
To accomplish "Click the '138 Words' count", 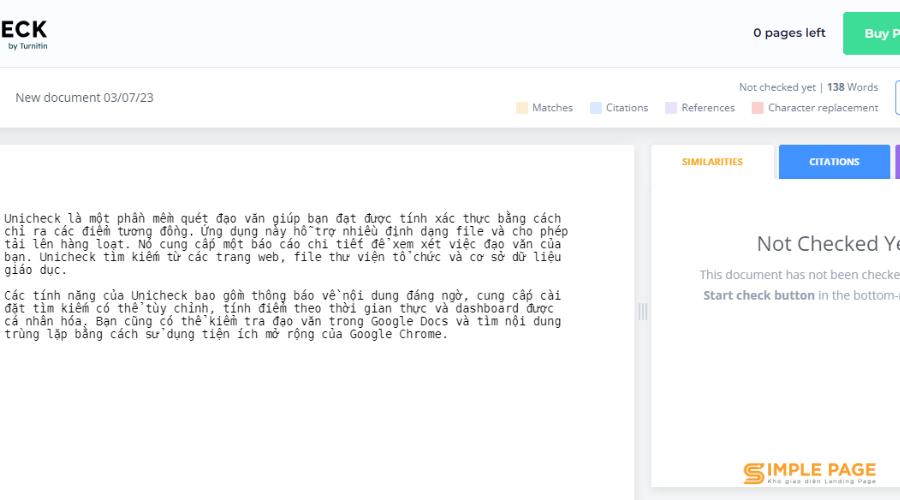I will click(x=852, y=87).
